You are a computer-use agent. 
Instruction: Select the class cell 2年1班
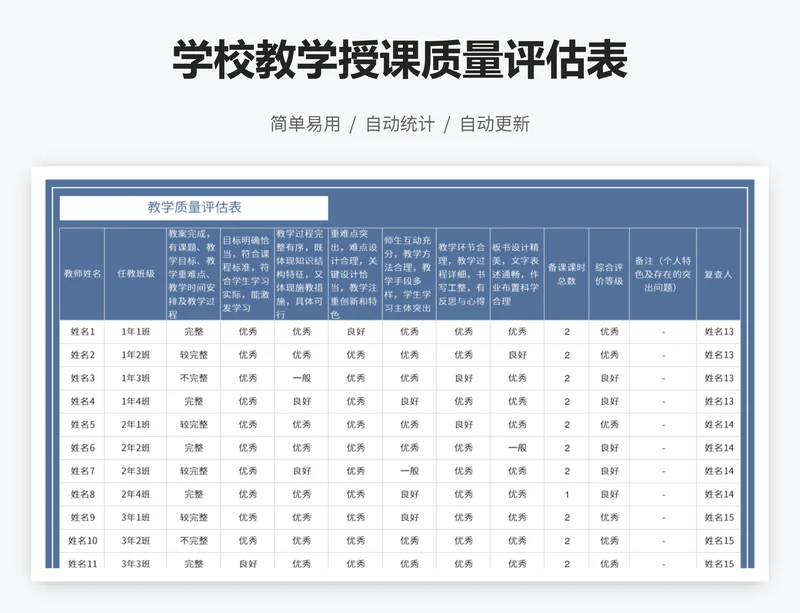tap(136, 425)
